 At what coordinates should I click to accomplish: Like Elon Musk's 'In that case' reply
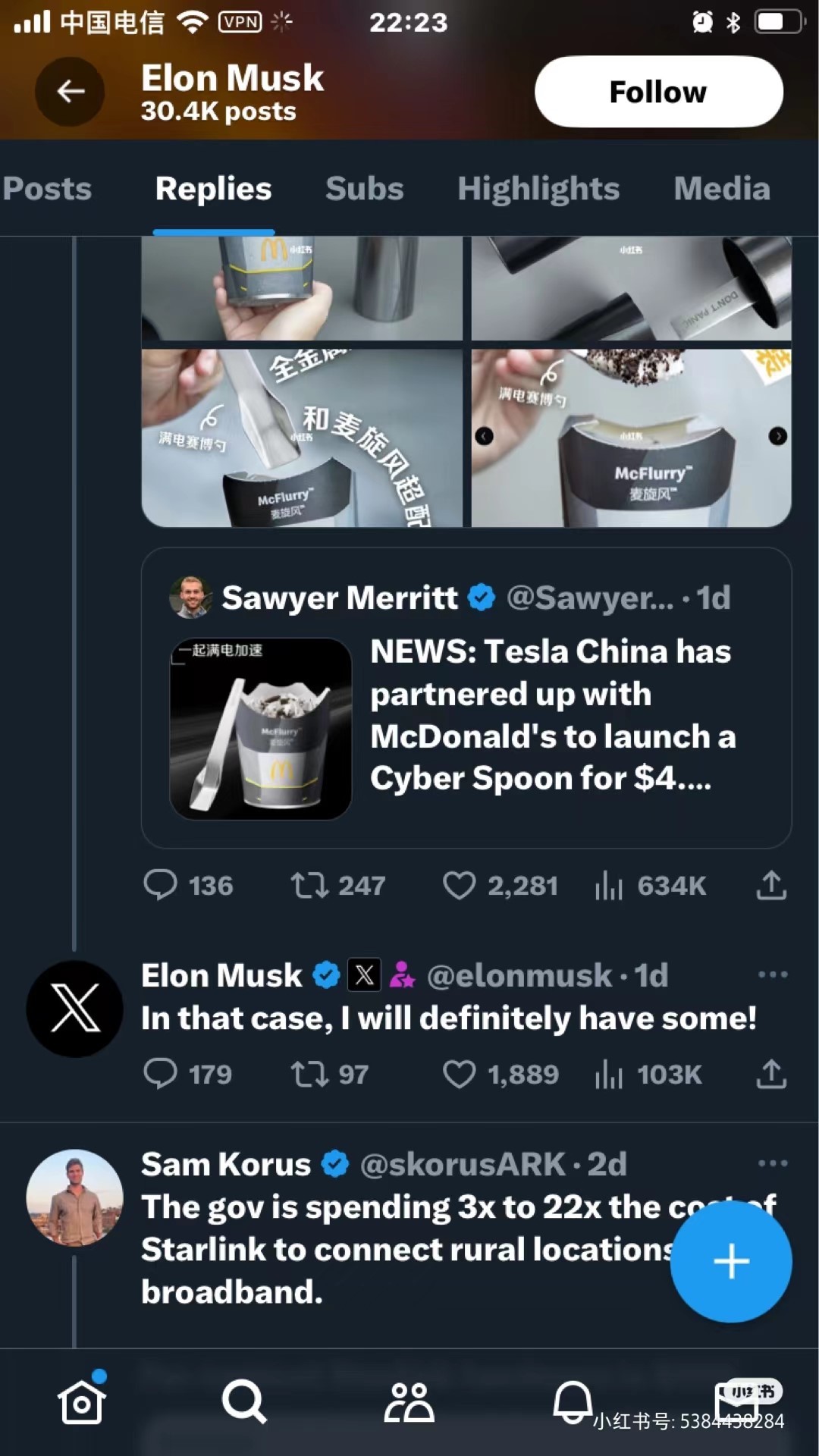(459, 1075)
